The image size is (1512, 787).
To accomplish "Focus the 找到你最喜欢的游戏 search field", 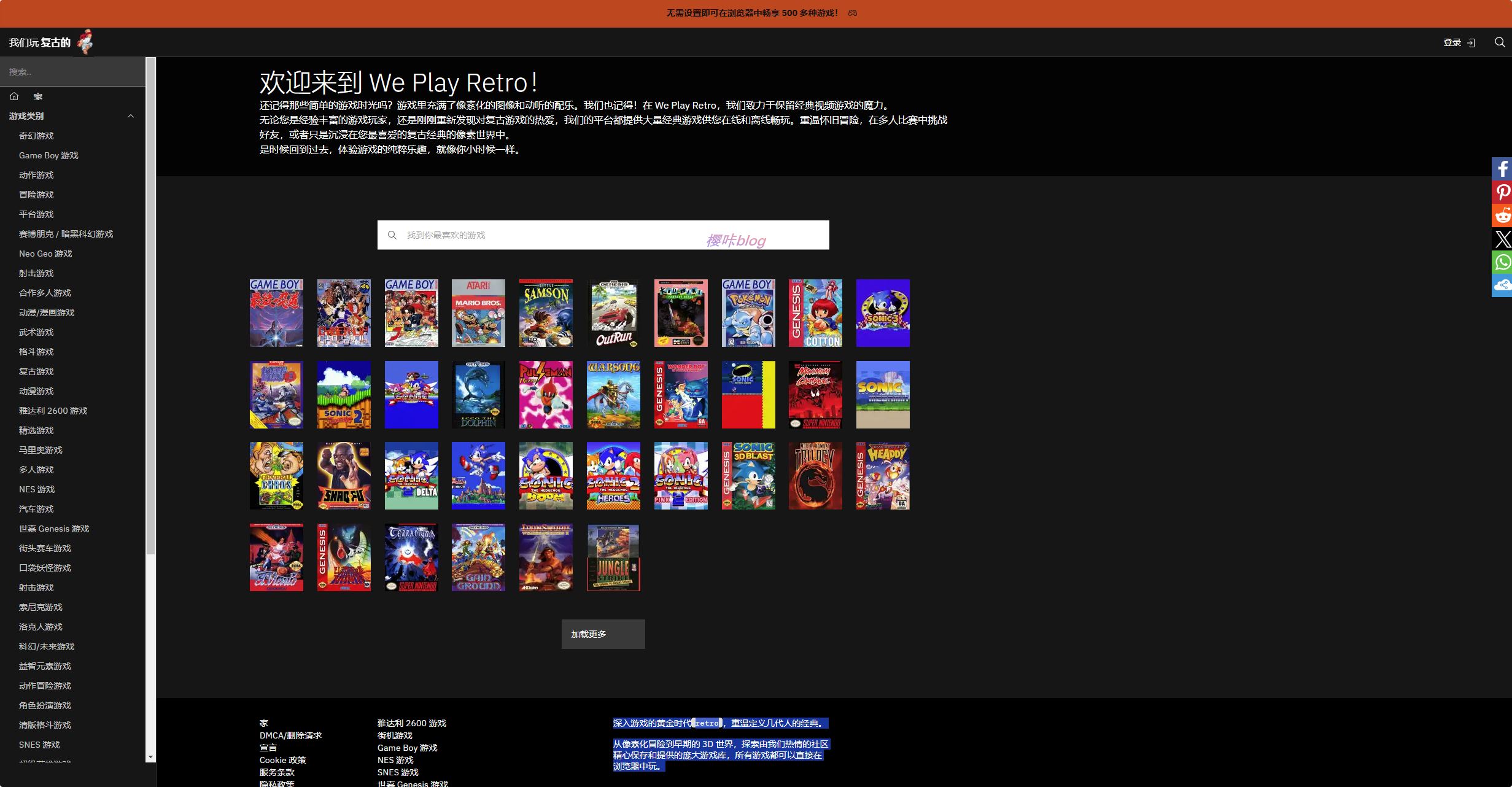I will pos(603,235).
